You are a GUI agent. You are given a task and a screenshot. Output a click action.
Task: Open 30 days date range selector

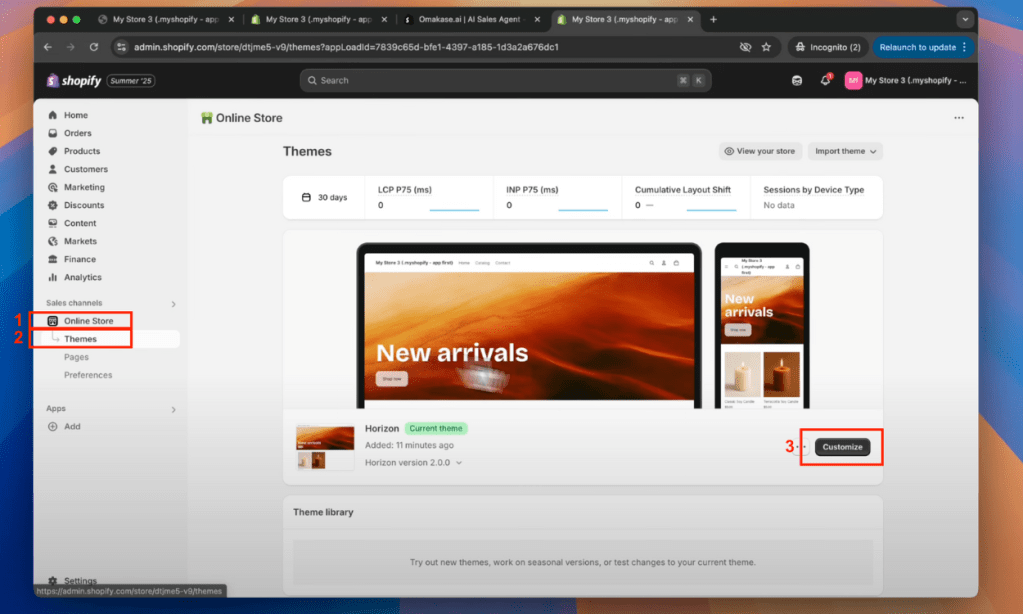[x=326, y=197]
